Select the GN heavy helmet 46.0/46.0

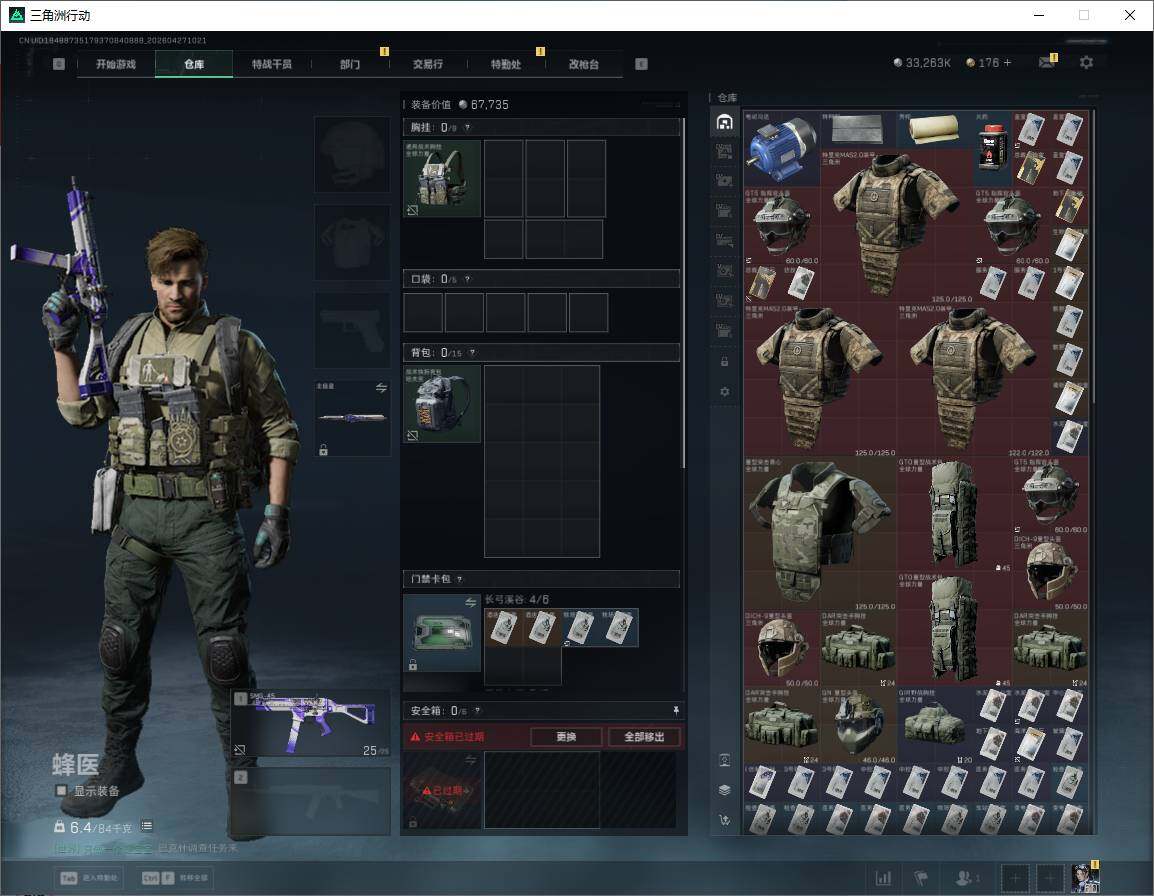click(858, 725)
